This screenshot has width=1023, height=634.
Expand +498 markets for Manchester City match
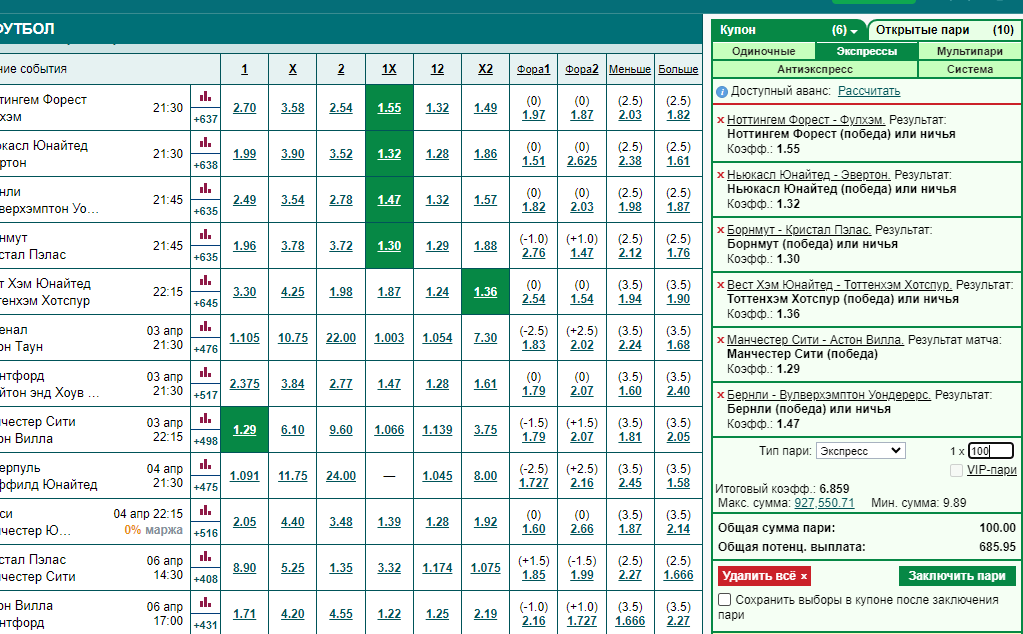tap(206, 441)
